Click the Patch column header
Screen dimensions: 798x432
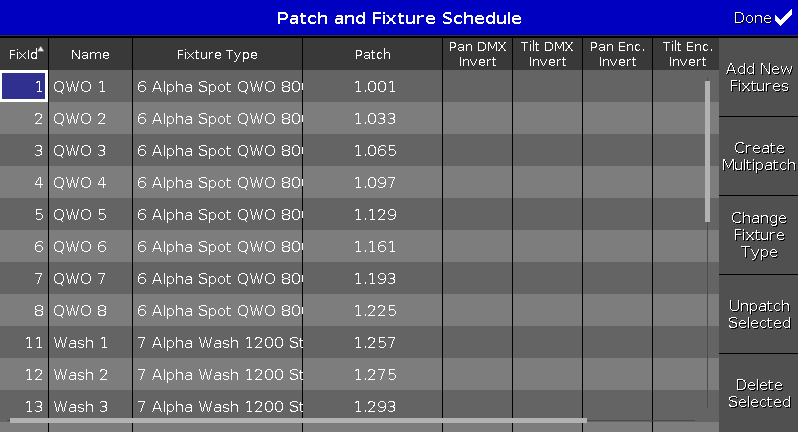[x=372, y=54]
